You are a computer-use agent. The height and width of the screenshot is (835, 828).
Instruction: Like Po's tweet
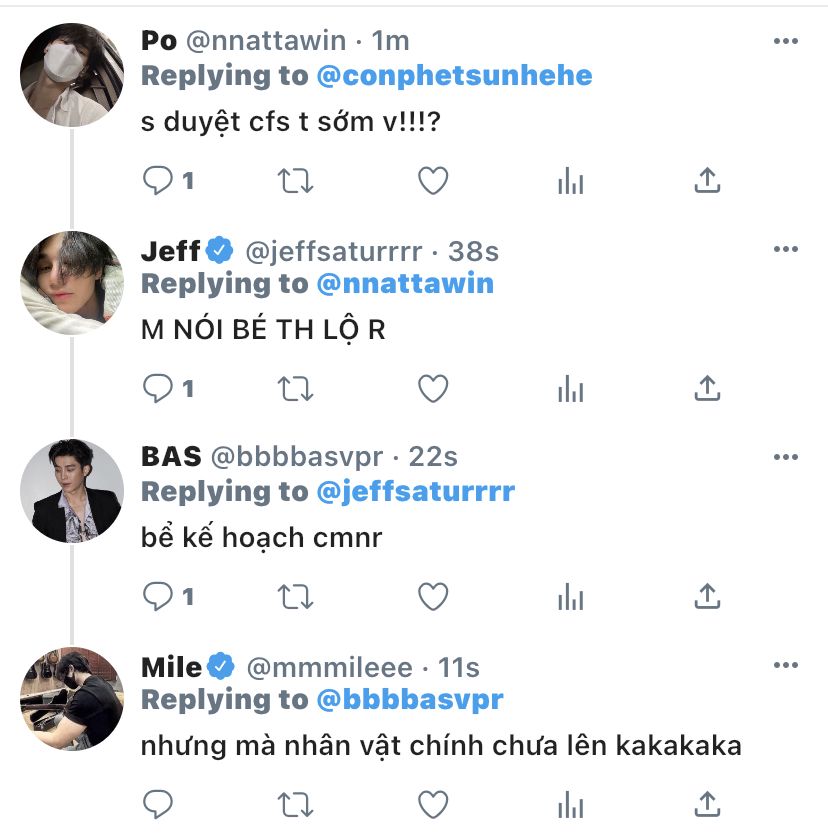tap(432, 180)
